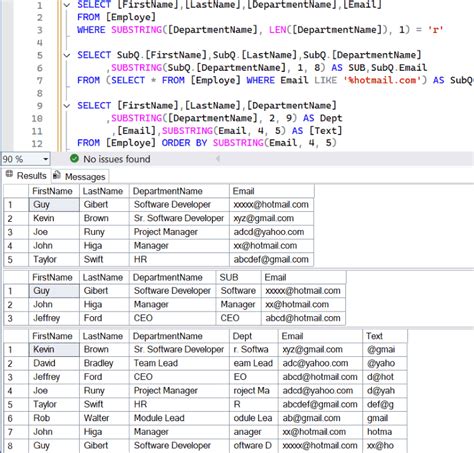Click the ORDER BY keyword on line 12

(184, 143)
